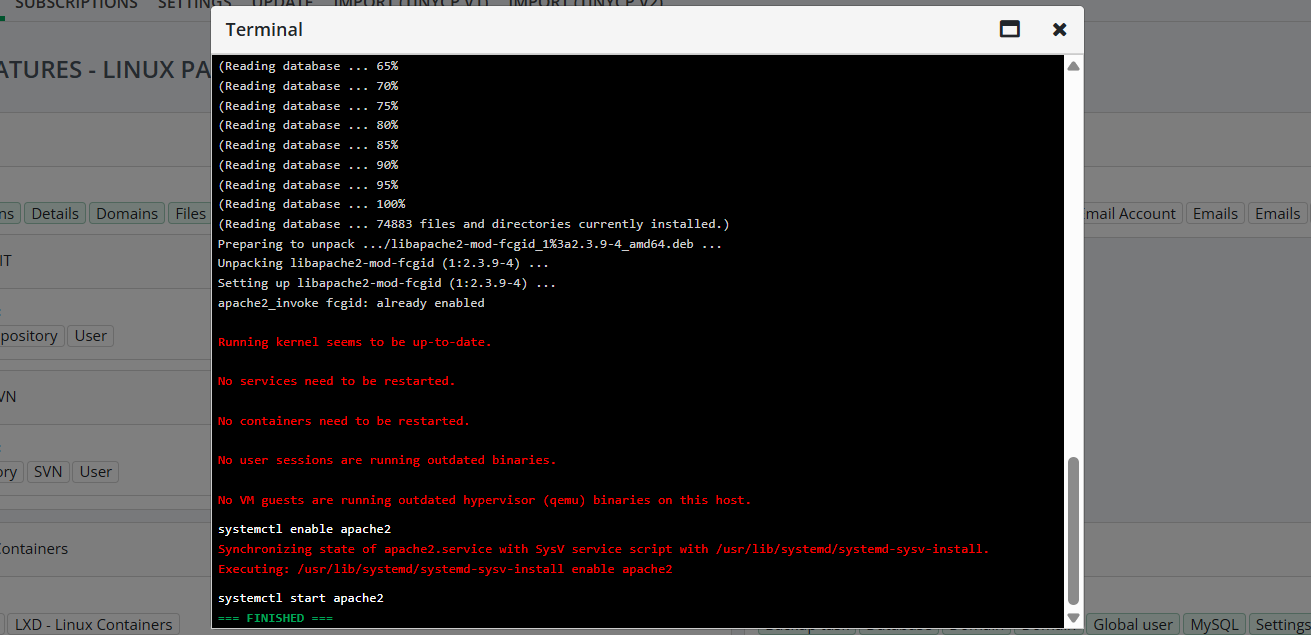
Task: Switch to the Details tab
Action: click(x=55, y=212)
